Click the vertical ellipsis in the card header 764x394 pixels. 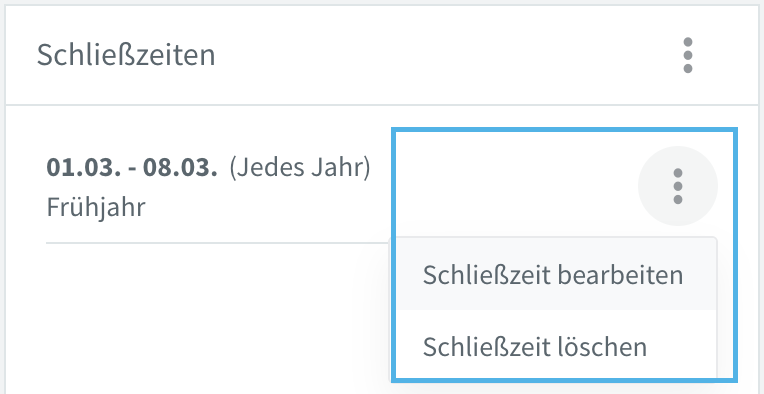coord(688,55)
